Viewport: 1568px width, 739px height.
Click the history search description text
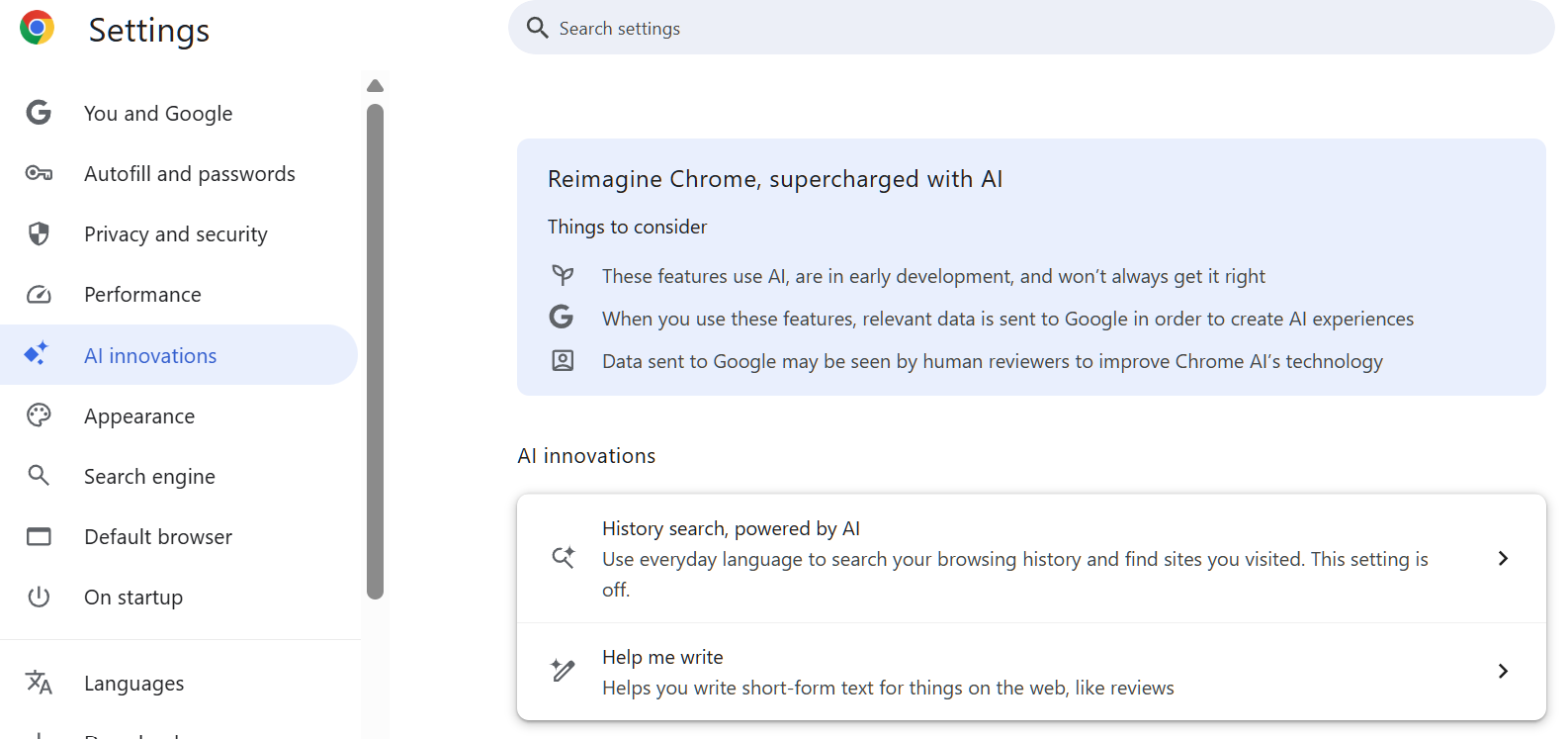tap(1015, 574)
